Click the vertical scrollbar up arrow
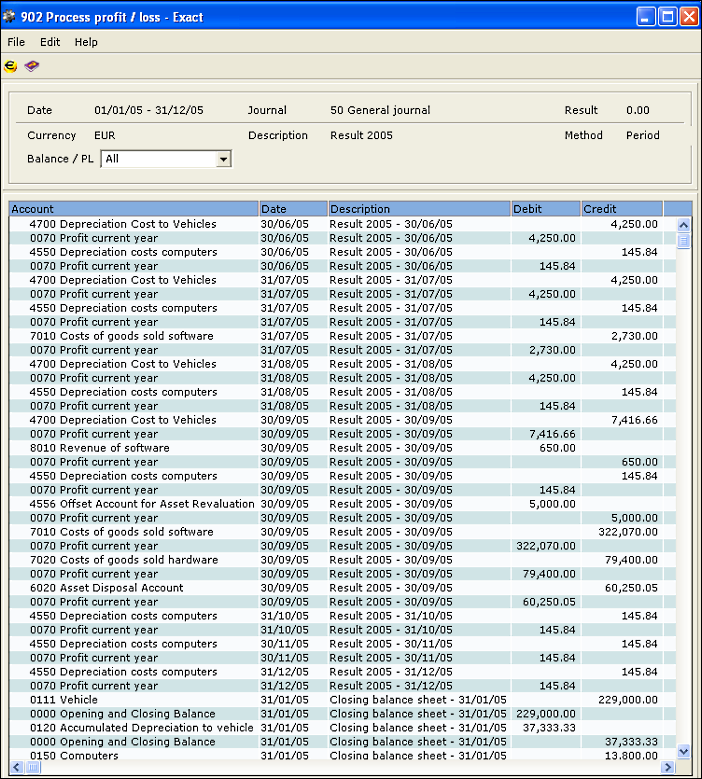The height and width of the screenshot is (779, 702). [684, 225]
